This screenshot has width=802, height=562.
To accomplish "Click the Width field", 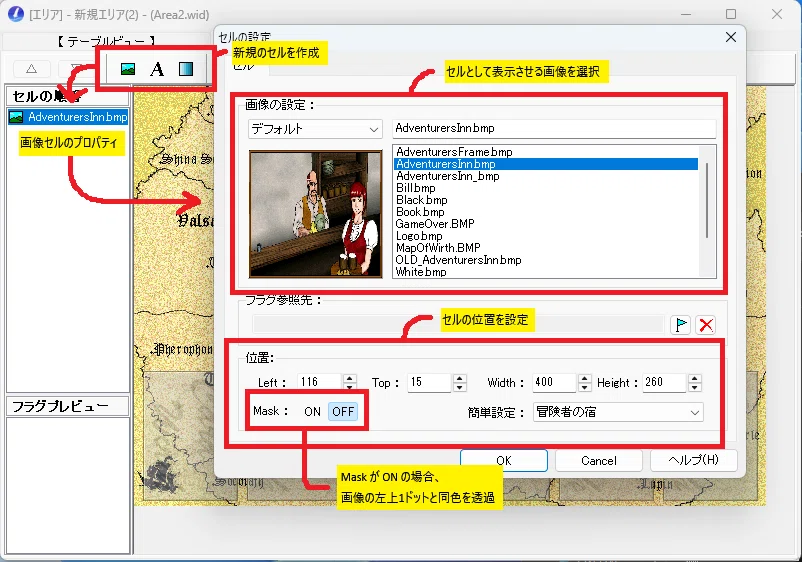I will (554, 383).
